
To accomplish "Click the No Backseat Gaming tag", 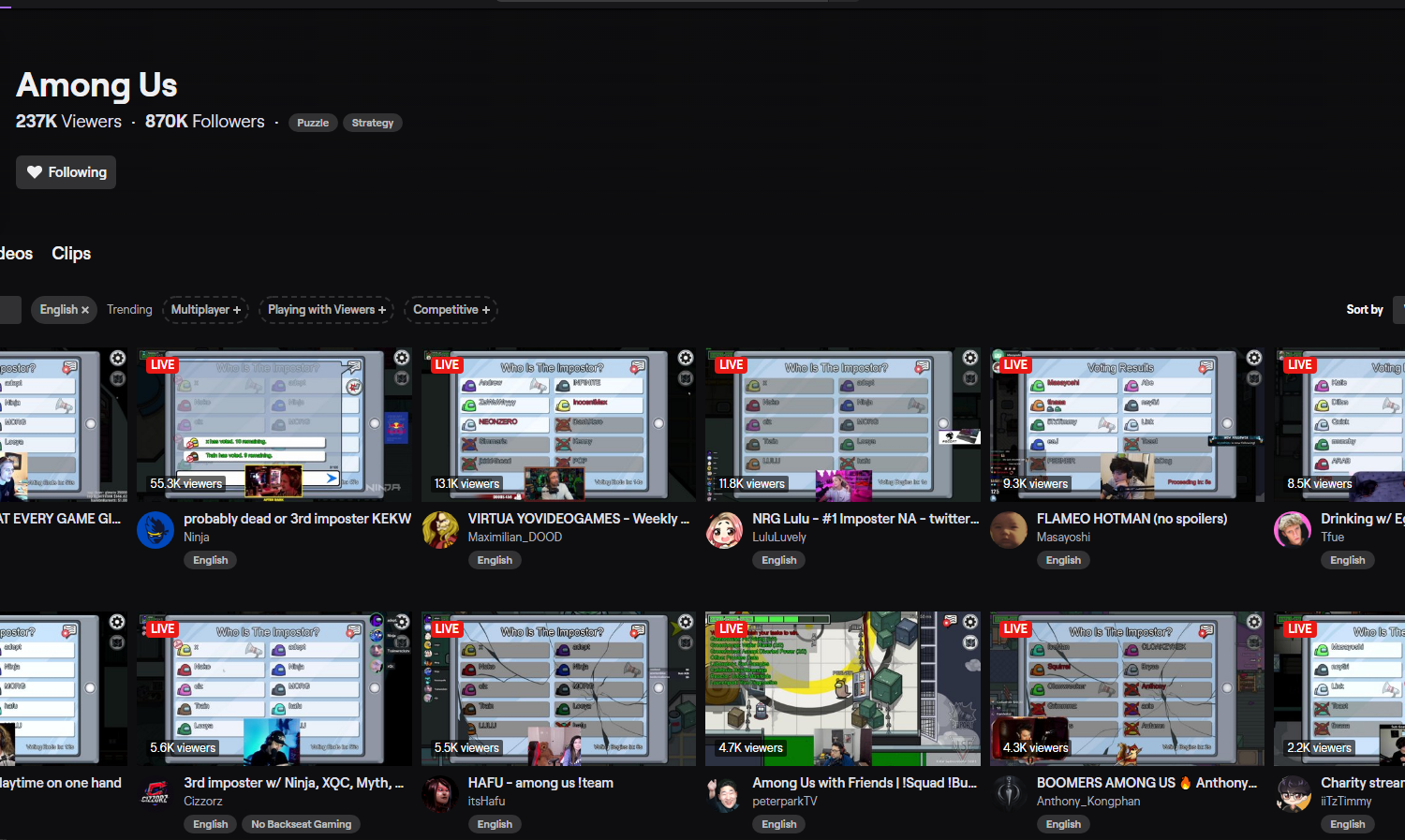I will click(x=301, y=824).
